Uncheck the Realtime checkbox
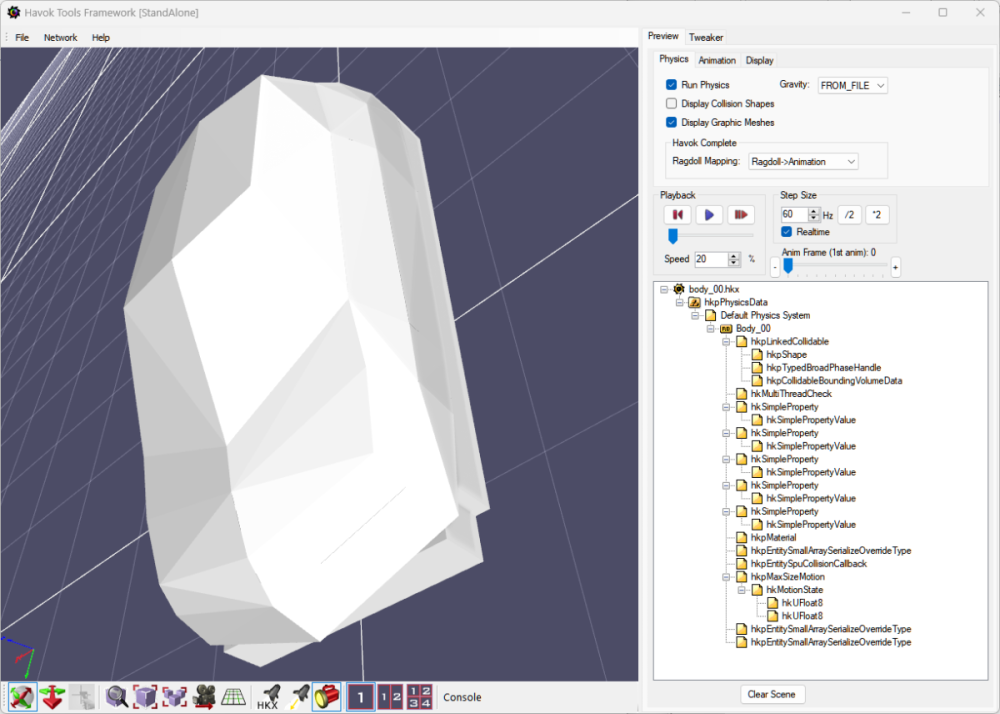The image size is (1000, 714). tap(787, 232)
